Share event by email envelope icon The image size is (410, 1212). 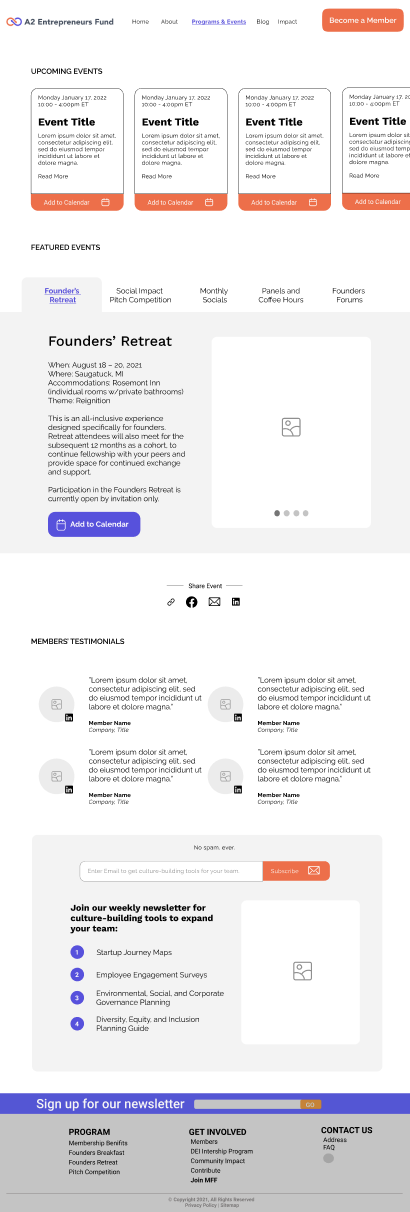coord(214,602)
